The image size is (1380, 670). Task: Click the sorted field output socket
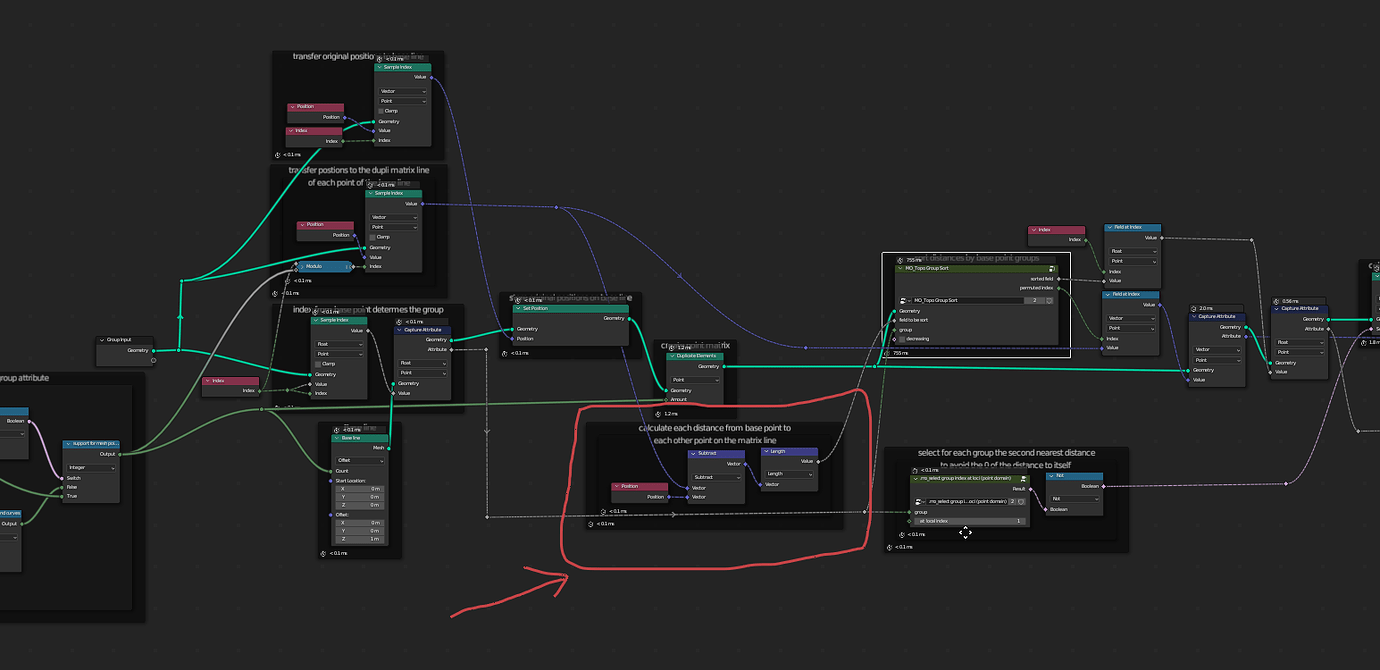pos(1059,279)
